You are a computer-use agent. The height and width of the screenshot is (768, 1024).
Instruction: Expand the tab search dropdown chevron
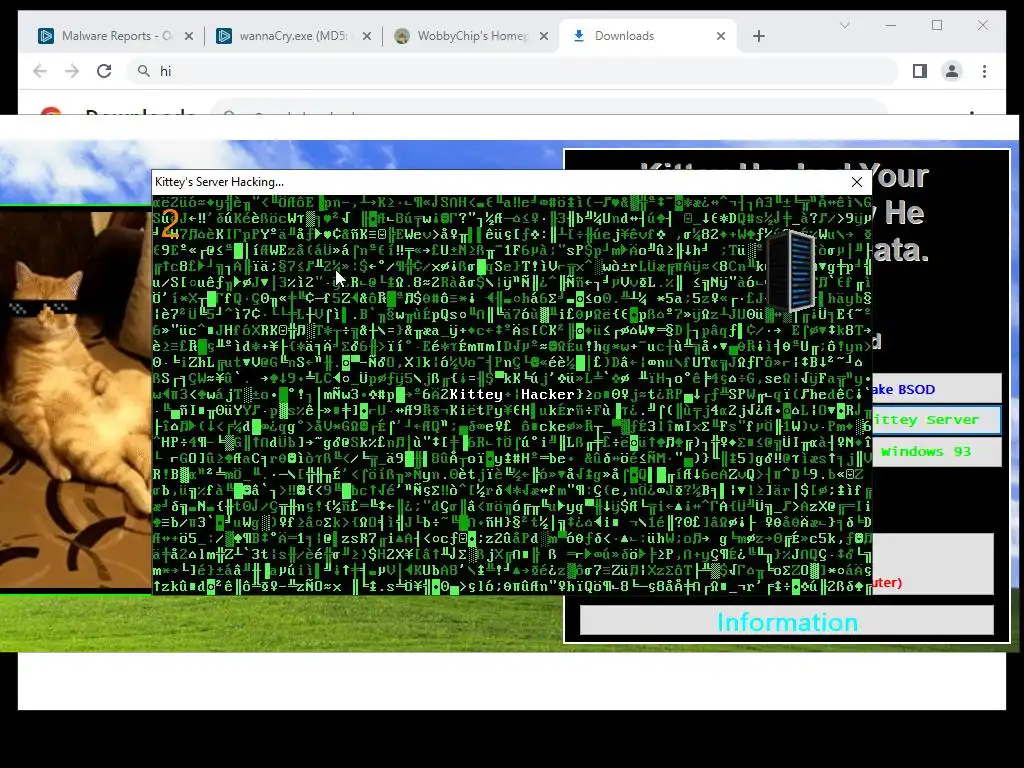coord(844,25)
